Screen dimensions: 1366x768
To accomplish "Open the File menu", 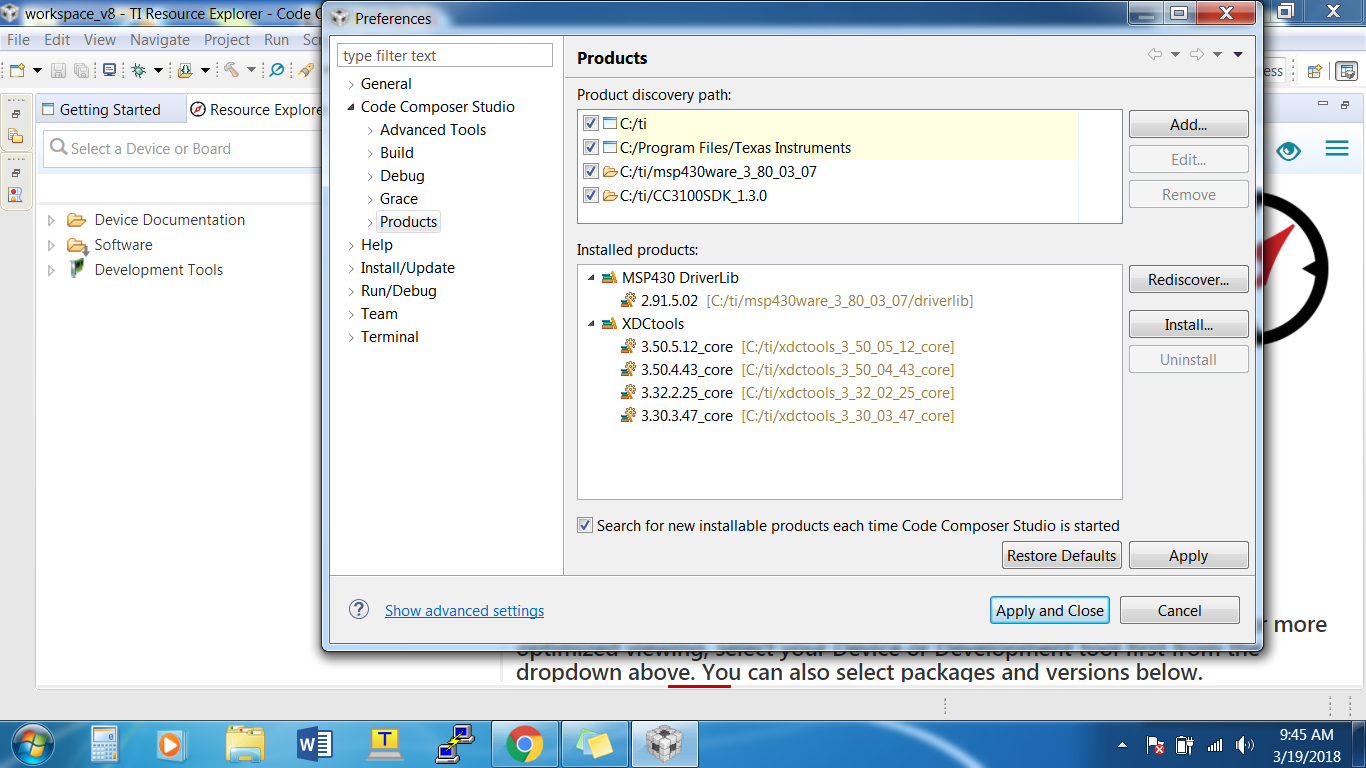I will [18, 40].
